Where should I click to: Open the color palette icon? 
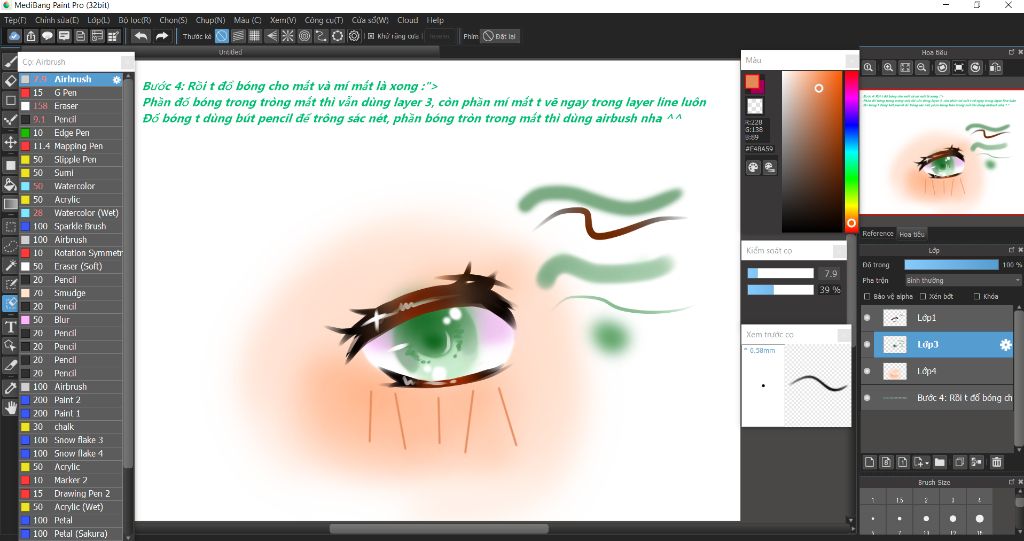coord(753,167)
